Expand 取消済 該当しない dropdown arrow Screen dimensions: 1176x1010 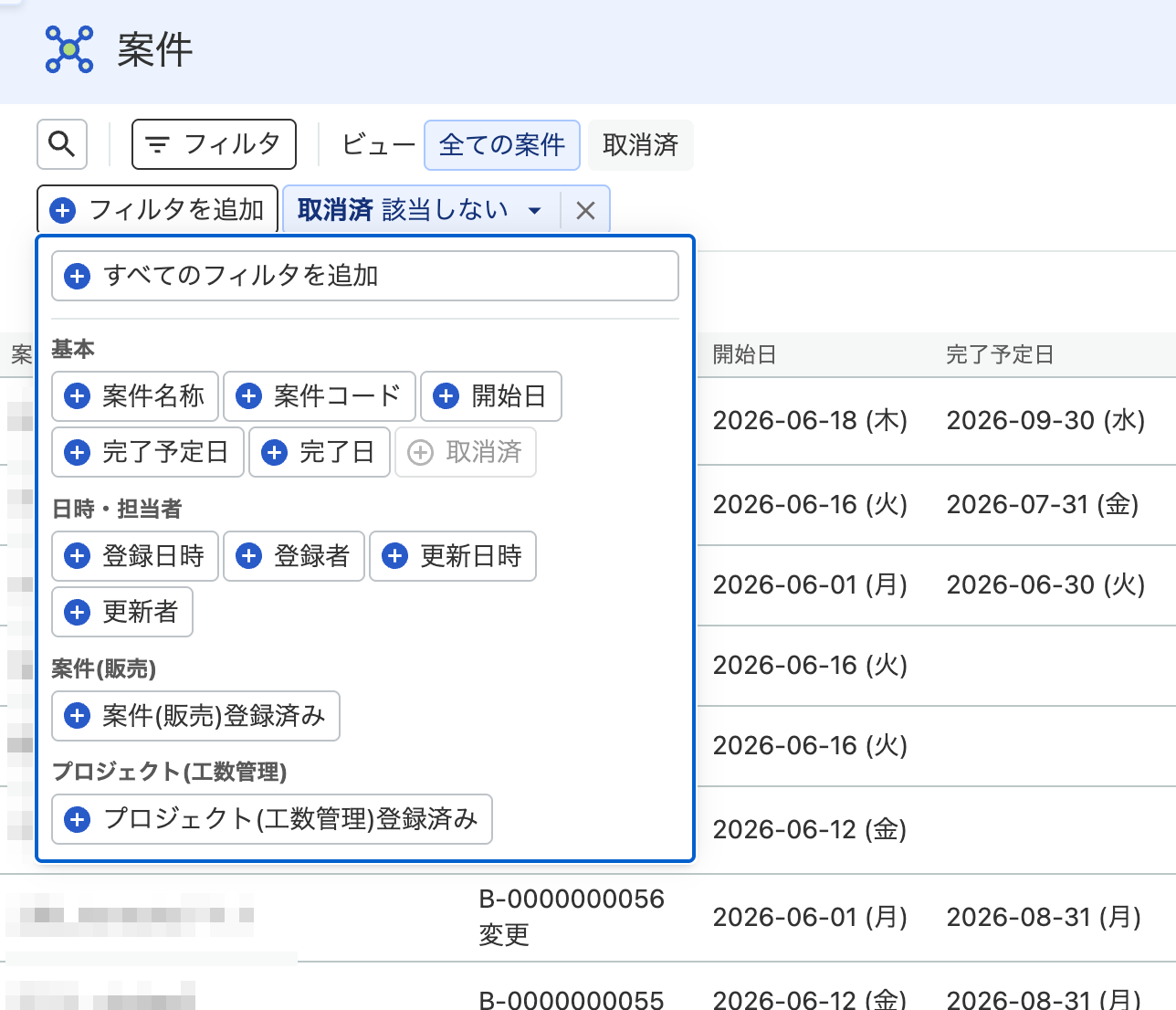pos(535,210)
